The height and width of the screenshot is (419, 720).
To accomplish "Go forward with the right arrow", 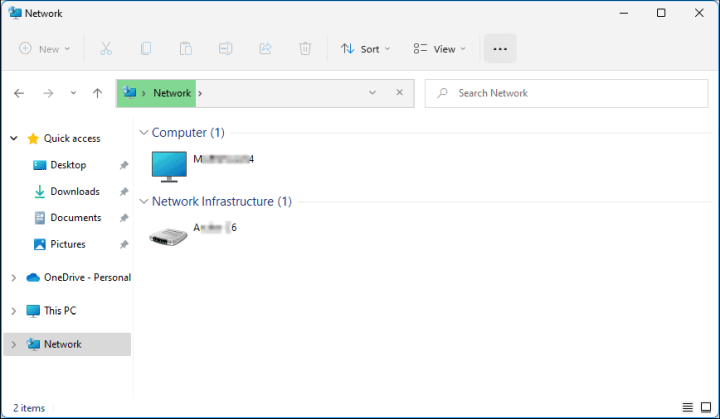I will click(48, 93).
